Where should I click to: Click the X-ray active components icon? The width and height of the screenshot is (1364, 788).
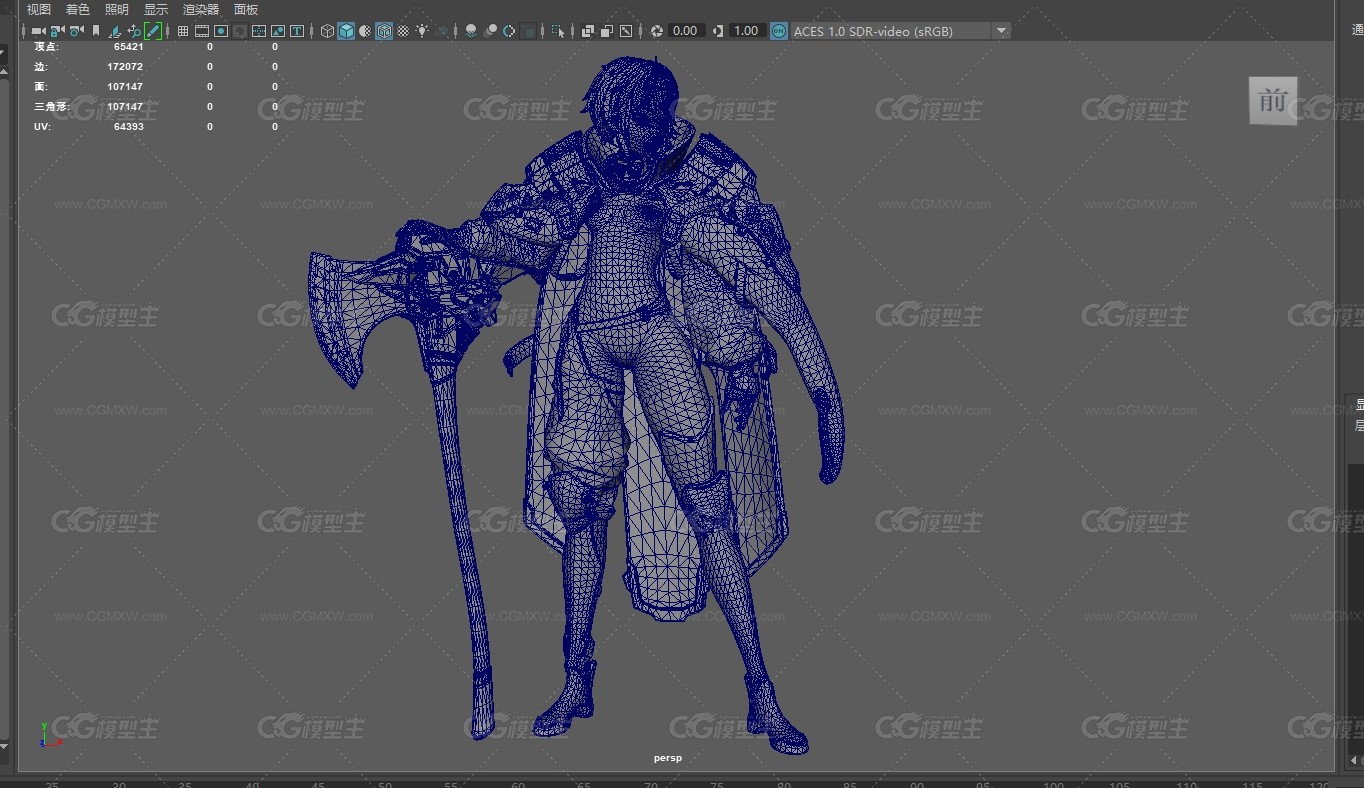coord(607,31)
